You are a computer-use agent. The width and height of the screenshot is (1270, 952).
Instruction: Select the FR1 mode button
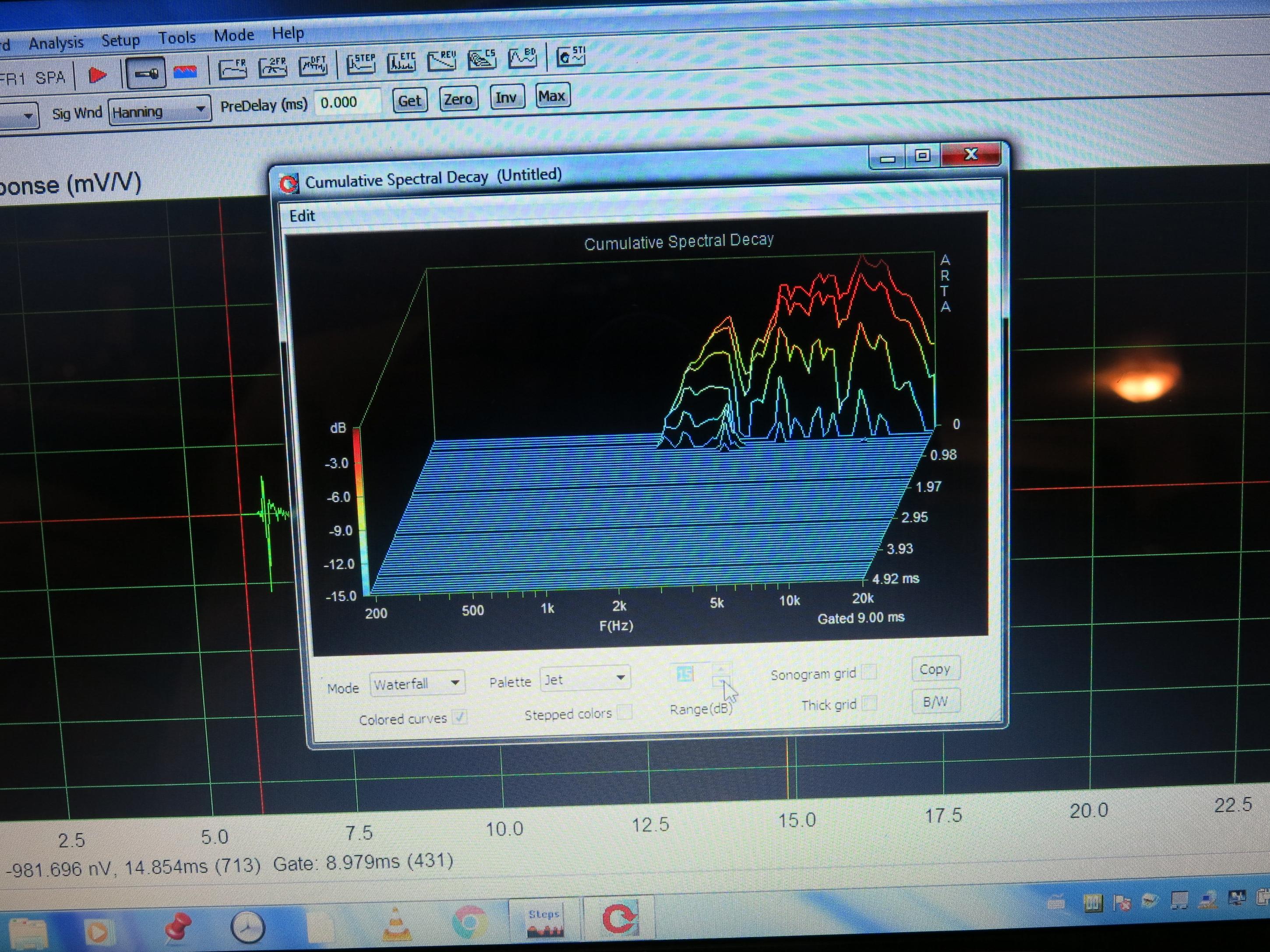[13, 79]
